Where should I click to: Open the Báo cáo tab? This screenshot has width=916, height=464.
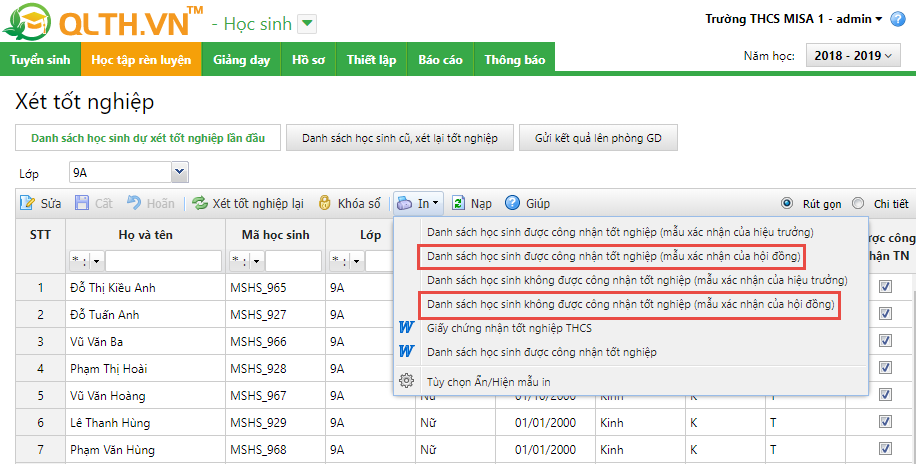pyautogui.click(x=440, y=60)
